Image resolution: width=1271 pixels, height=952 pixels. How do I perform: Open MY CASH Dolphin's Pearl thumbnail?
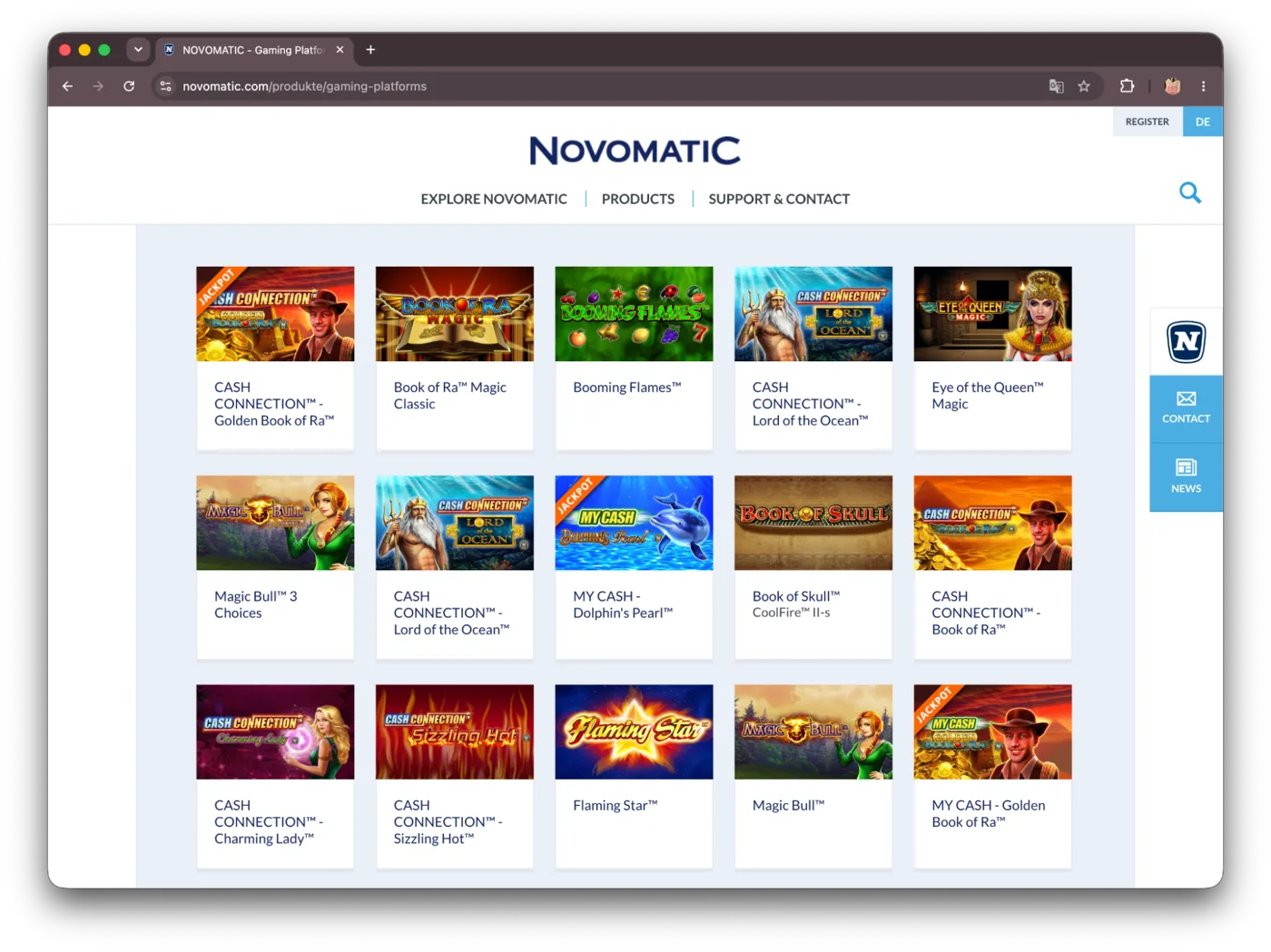[x=634, y=523]
